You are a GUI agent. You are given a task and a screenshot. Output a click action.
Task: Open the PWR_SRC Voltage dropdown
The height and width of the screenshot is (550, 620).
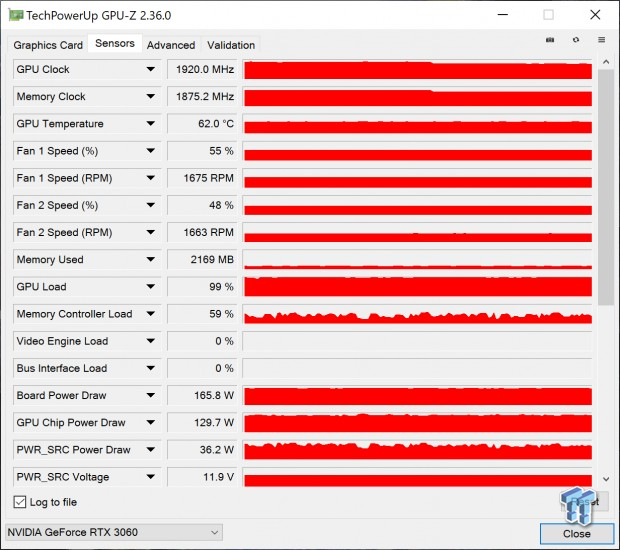[x=150, y=477]
